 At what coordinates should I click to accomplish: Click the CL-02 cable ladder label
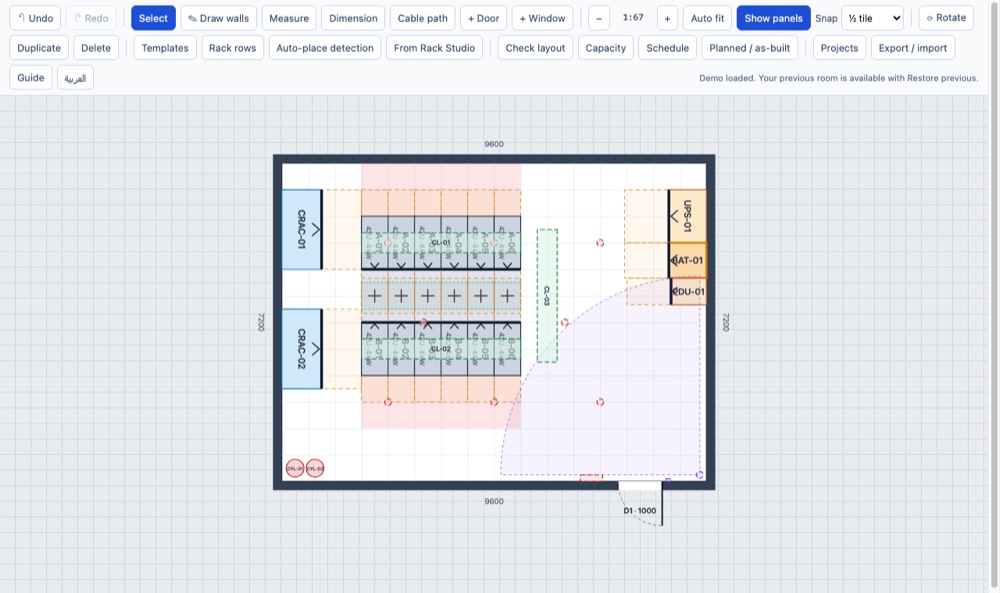click(441, 349)
